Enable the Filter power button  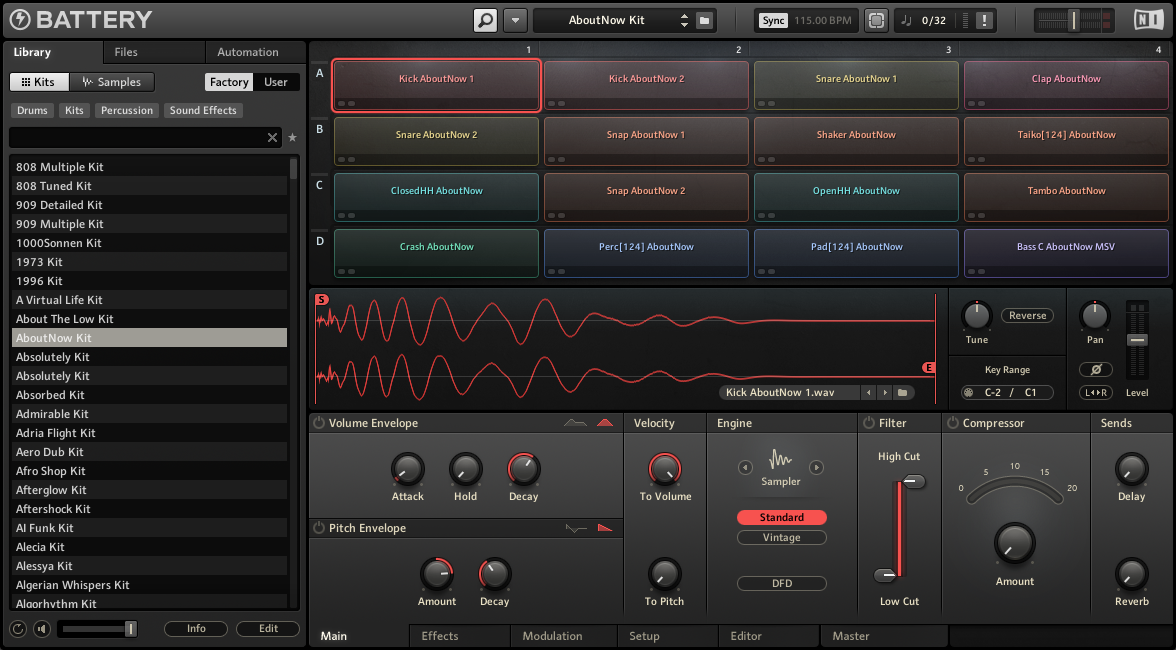[869, 423]
